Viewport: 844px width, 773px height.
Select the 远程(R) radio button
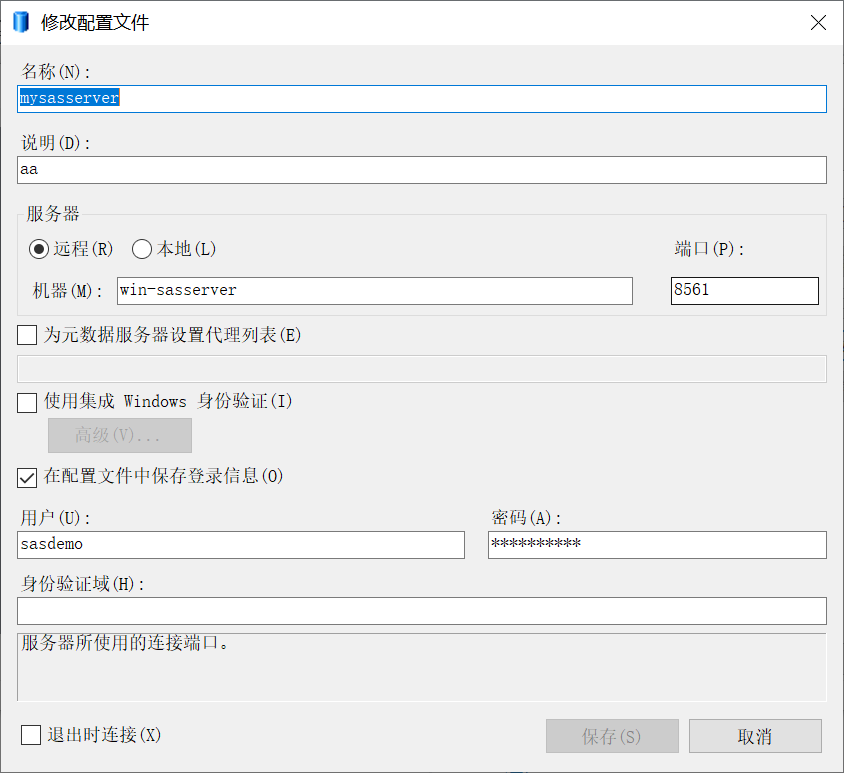point(39,249)
